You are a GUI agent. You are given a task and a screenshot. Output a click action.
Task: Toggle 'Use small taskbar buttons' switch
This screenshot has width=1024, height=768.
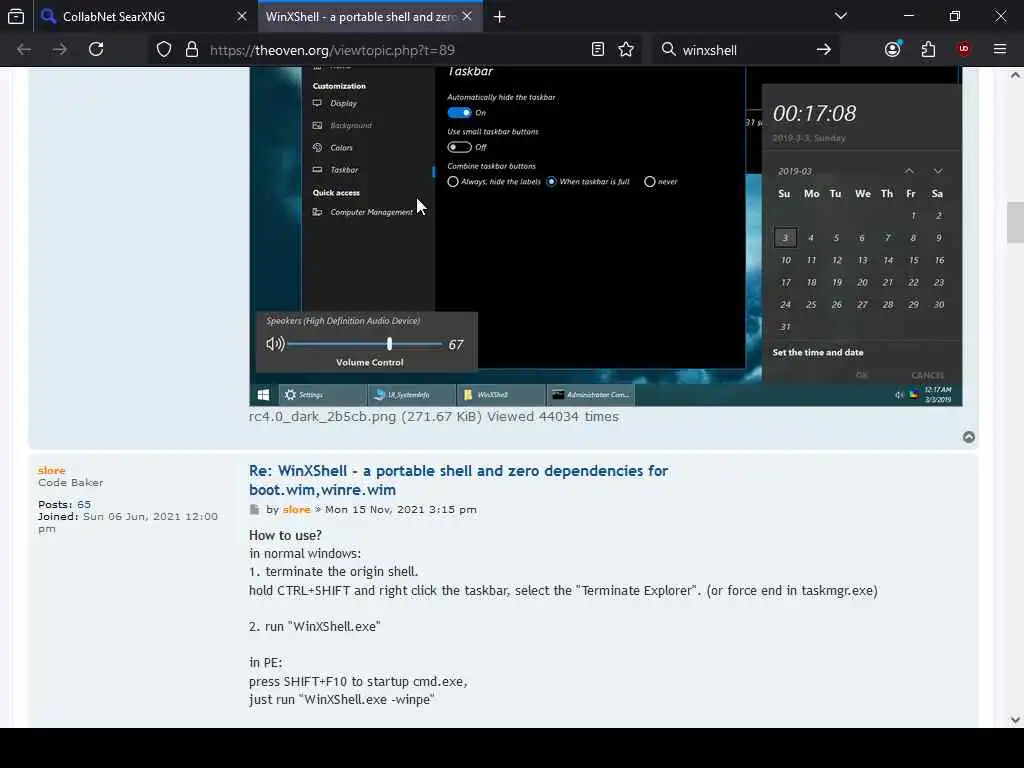pyautogui.click(x=459, y=147)
